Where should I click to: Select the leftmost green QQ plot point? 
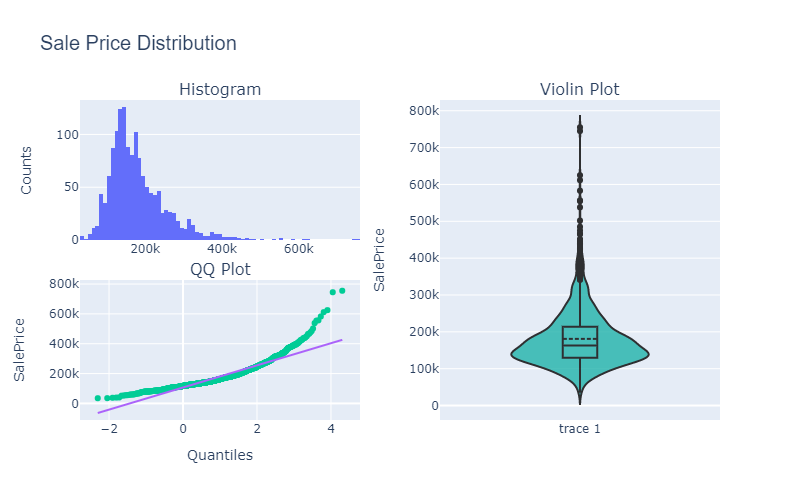(97, 398)
